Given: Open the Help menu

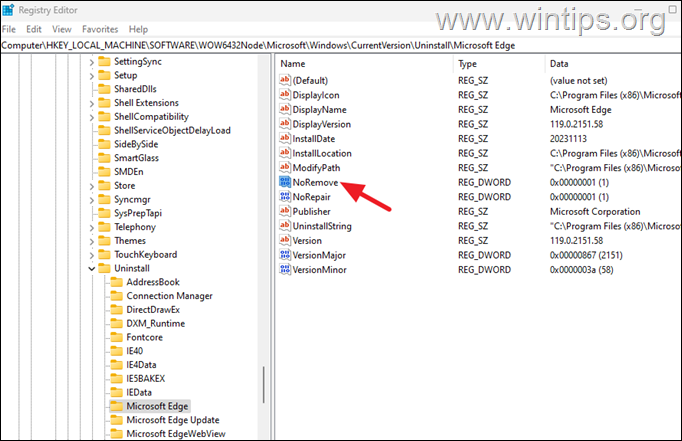Looking at the screenshot, I should pyautogui.click(x=138, y=29).
